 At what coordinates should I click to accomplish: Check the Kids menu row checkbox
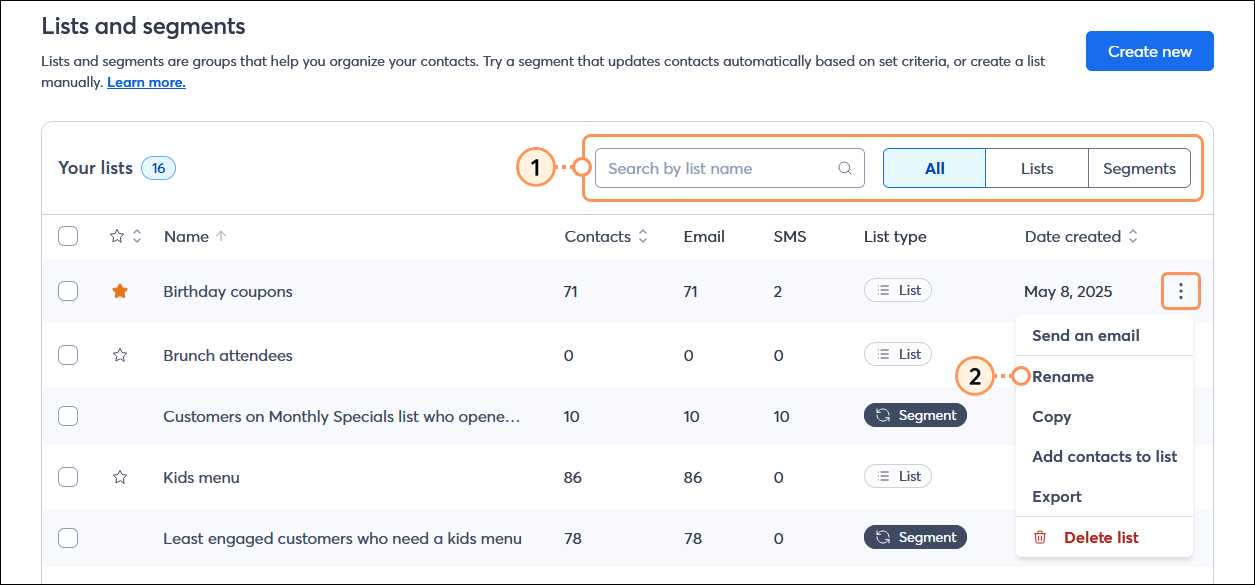click(x=68, y=477)
